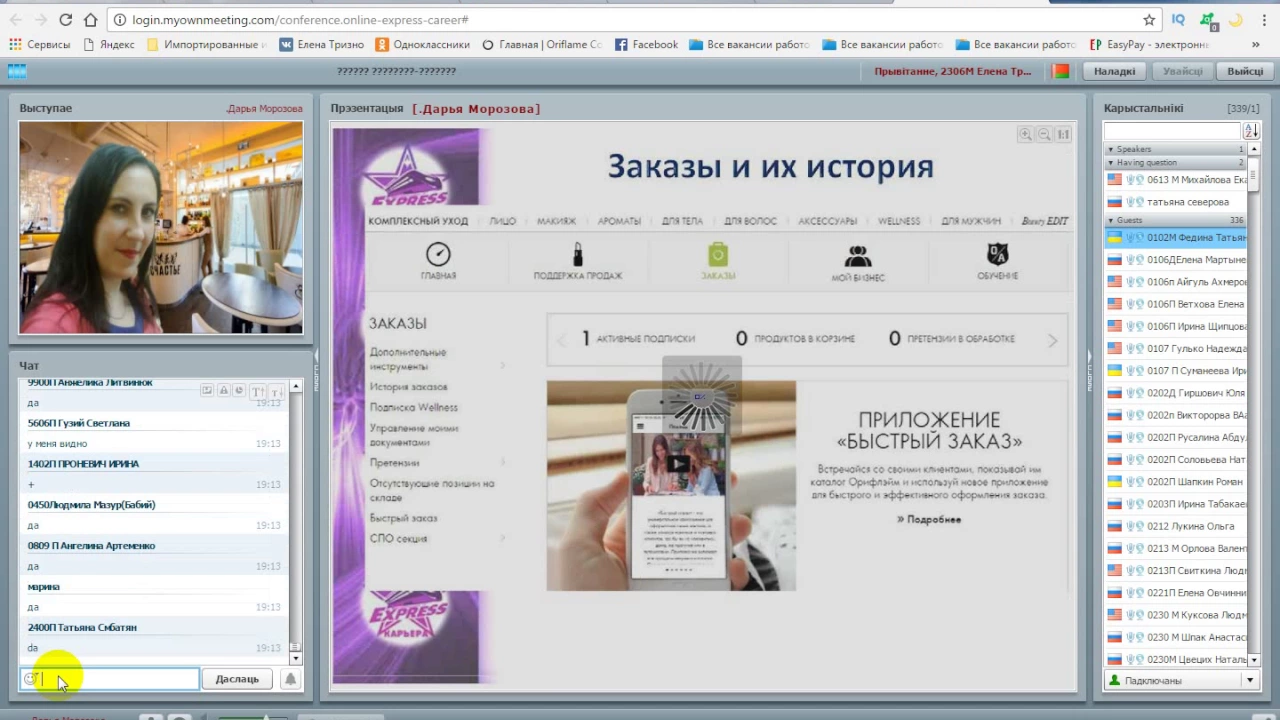
Task: Bookmark this page with the star
Action: pyautogui.click(x=1149, y=19)
